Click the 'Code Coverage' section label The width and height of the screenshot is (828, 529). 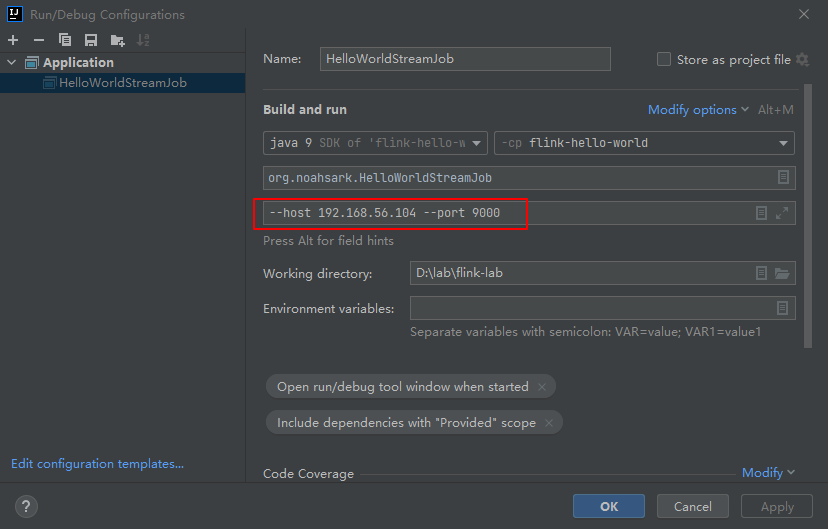[308, 474]
